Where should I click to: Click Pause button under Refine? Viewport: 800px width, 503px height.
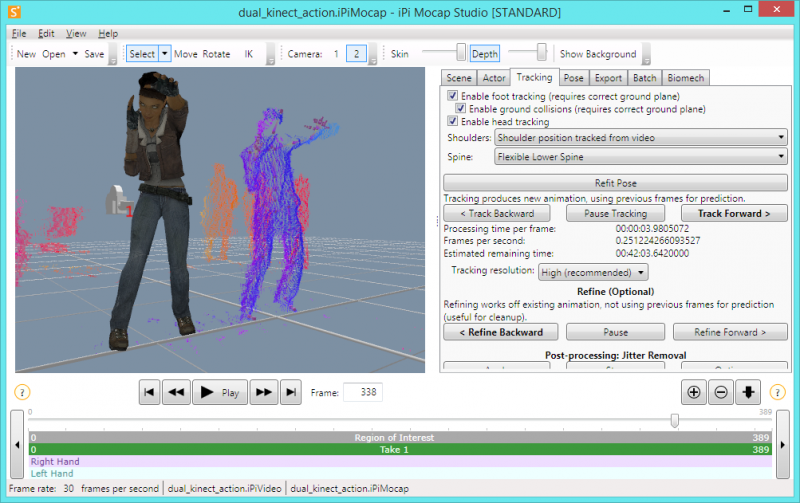coord(615,332)
